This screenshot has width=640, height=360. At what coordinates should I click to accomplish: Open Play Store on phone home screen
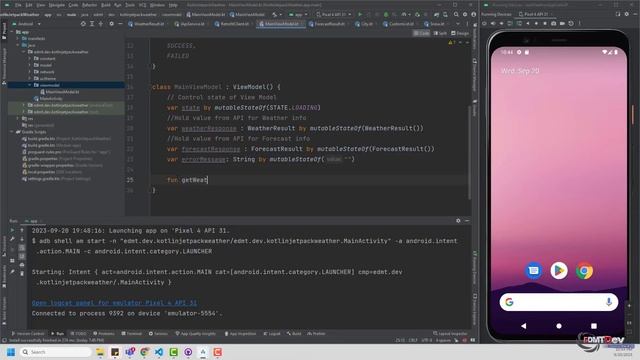559,271
